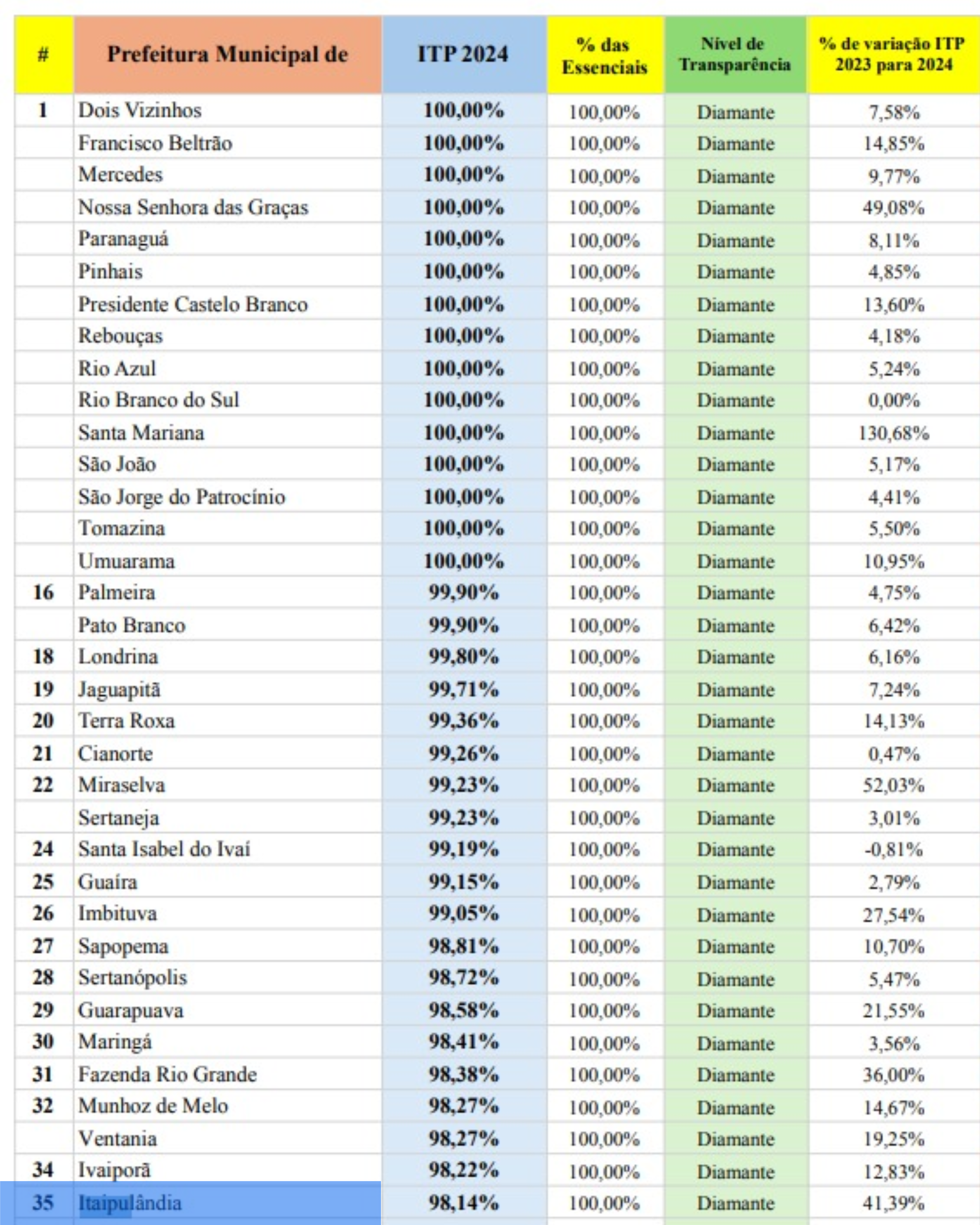Screen dimensions: 980x1225
Task: Click Miraselva's 52,03% variation value
Action: (x=893, y=785)
